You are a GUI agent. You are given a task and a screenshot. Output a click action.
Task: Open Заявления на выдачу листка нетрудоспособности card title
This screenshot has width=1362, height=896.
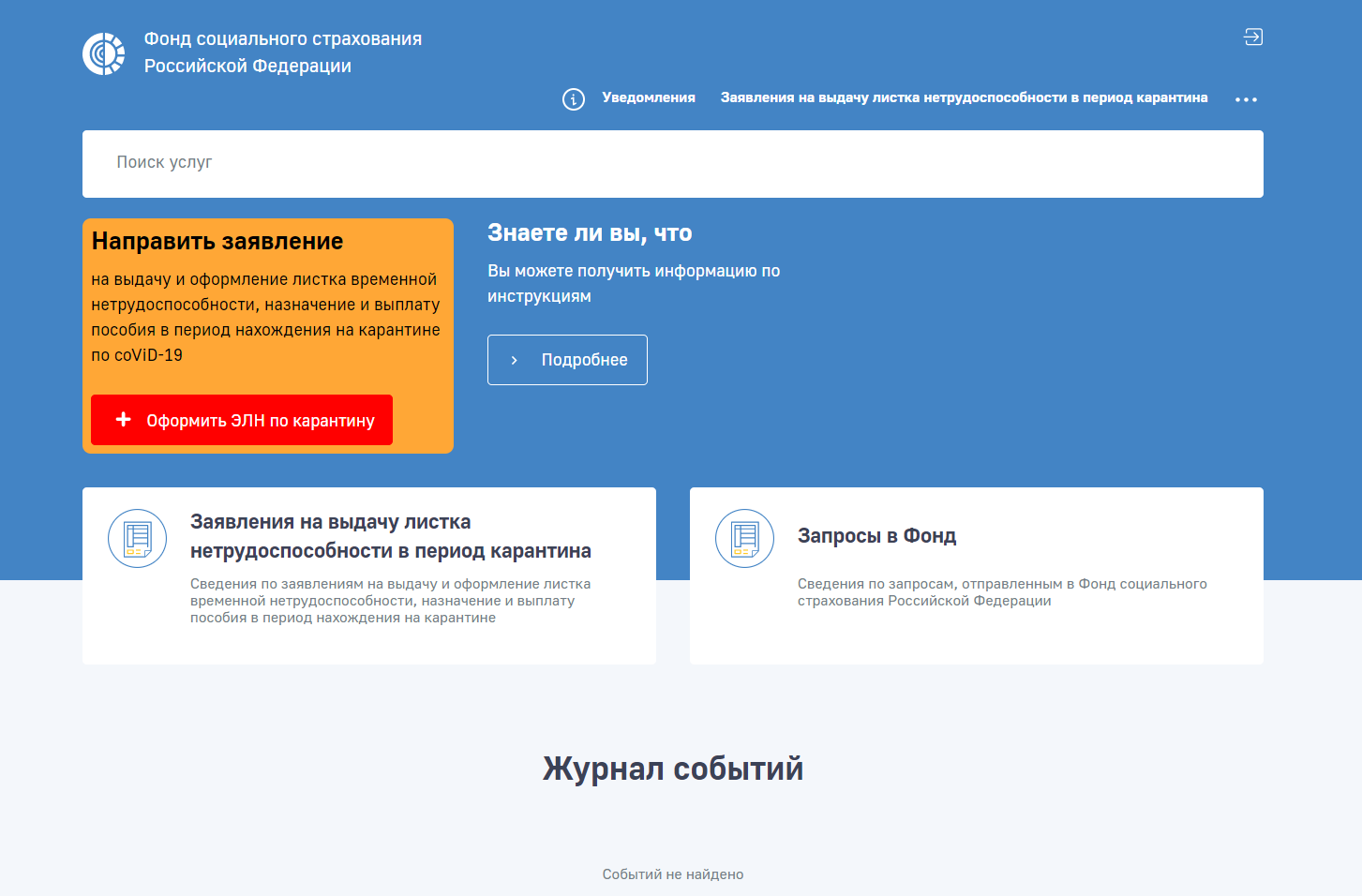pos(391,536)
